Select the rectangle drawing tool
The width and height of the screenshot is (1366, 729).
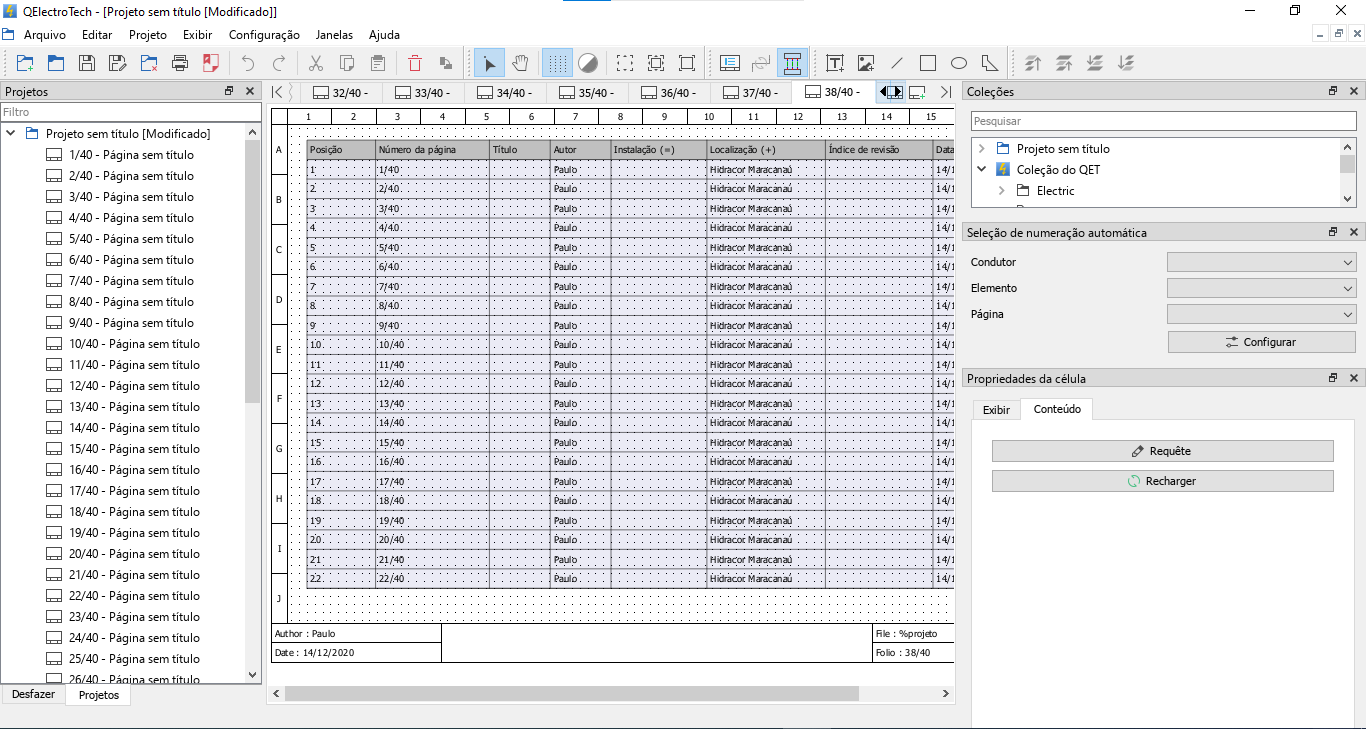pos(927,63)
